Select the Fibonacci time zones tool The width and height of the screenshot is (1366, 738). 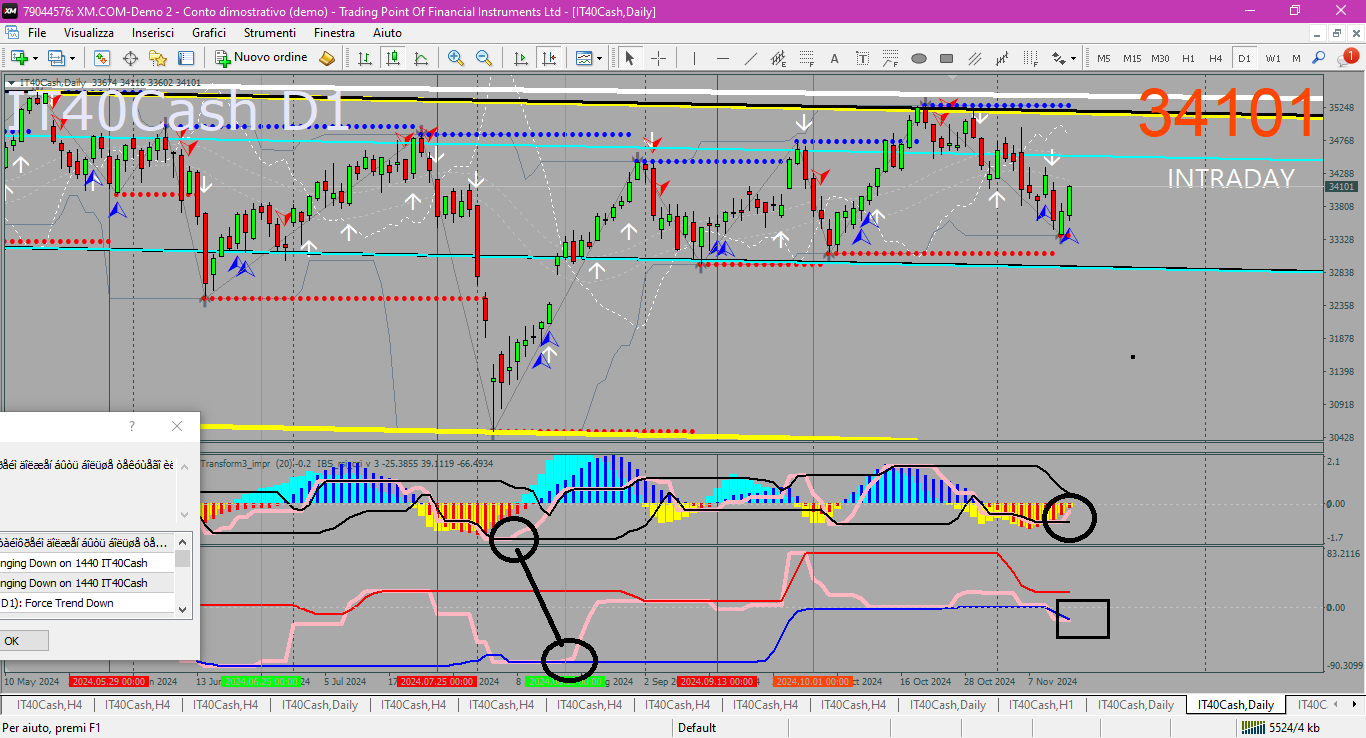pyautogui.click(x=1031, y=58)
